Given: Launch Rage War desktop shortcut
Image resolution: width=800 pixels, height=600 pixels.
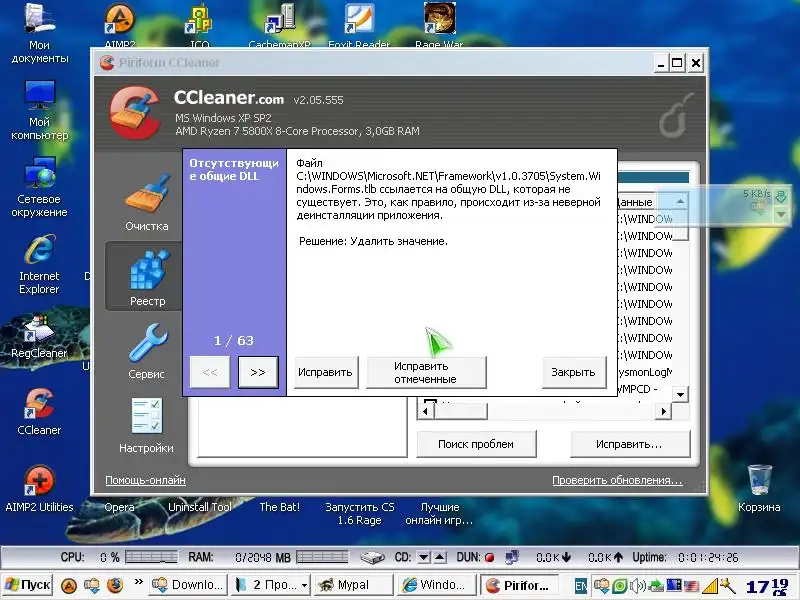Looking at the screenshot, I should (x=439, y=24).
